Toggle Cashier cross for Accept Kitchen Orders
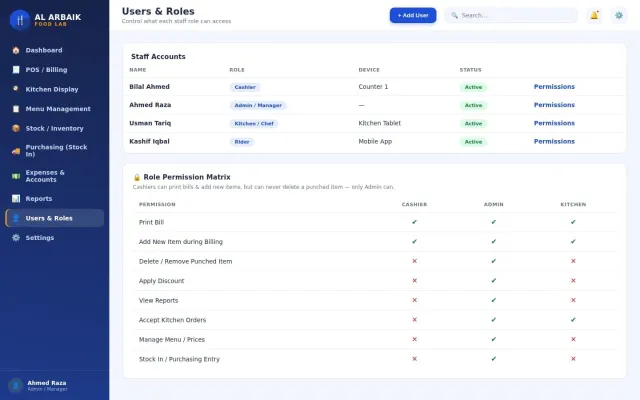The height and width of the screenshot is (400, 640). [414, 320]
